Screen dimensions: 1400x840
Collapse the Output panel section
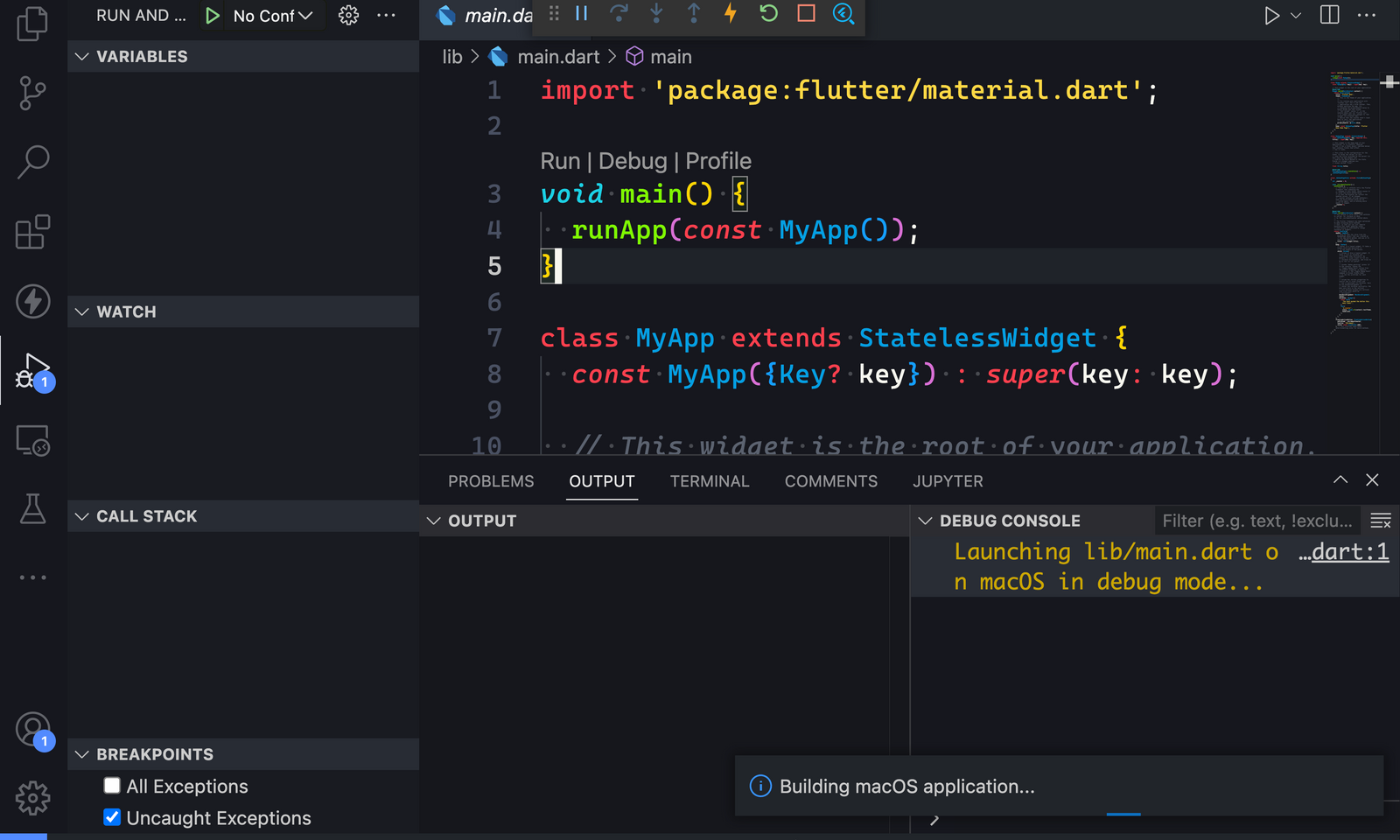pyautogui.click(x=664, y=521)
